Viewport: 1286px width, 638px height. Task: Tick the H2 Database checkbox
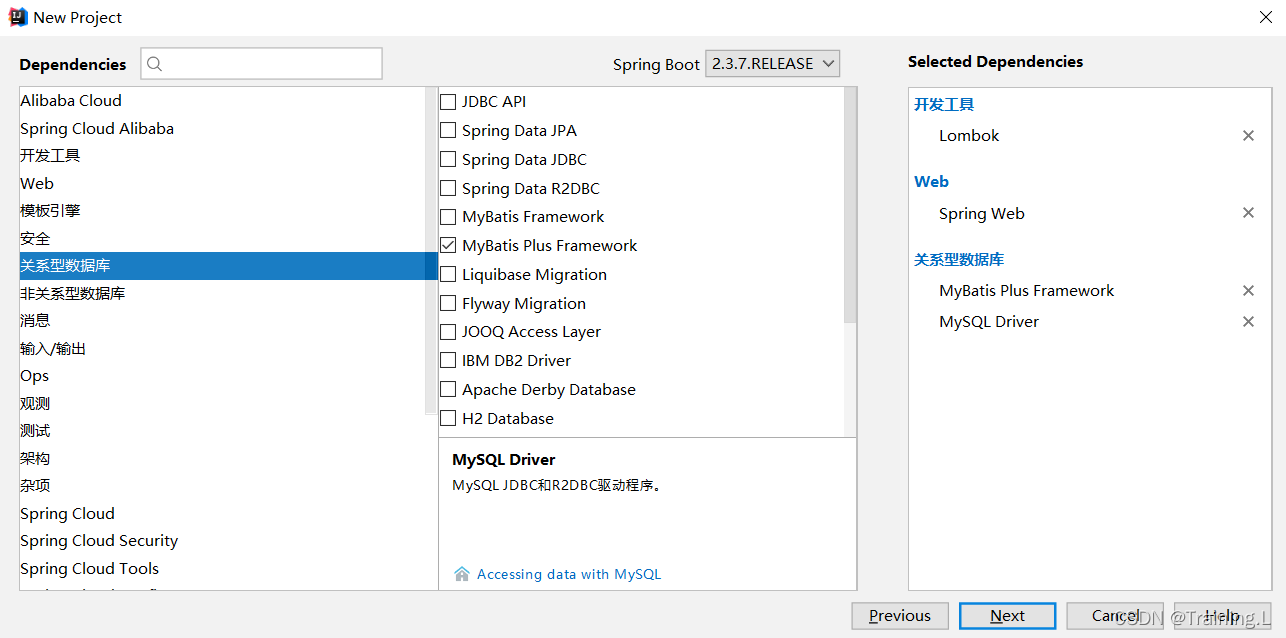(448, 419)
